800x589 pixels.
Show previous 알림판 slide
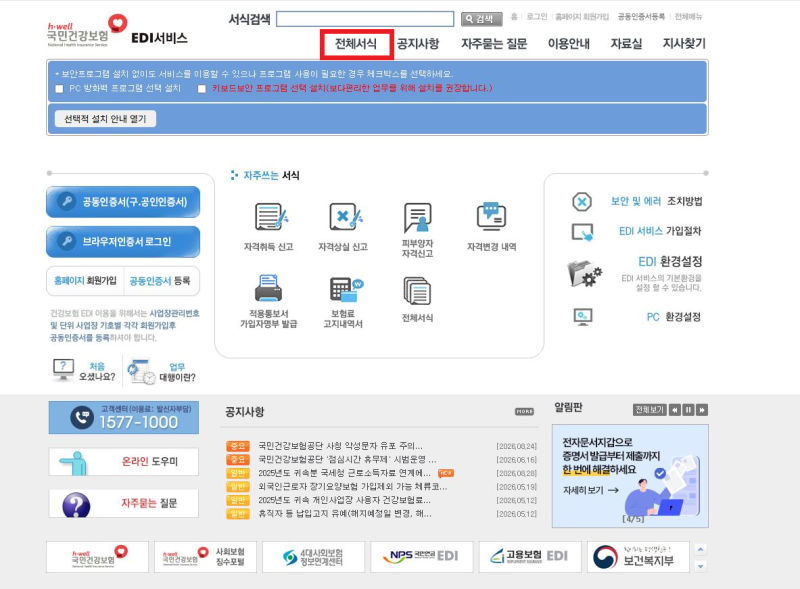[674, 410]
